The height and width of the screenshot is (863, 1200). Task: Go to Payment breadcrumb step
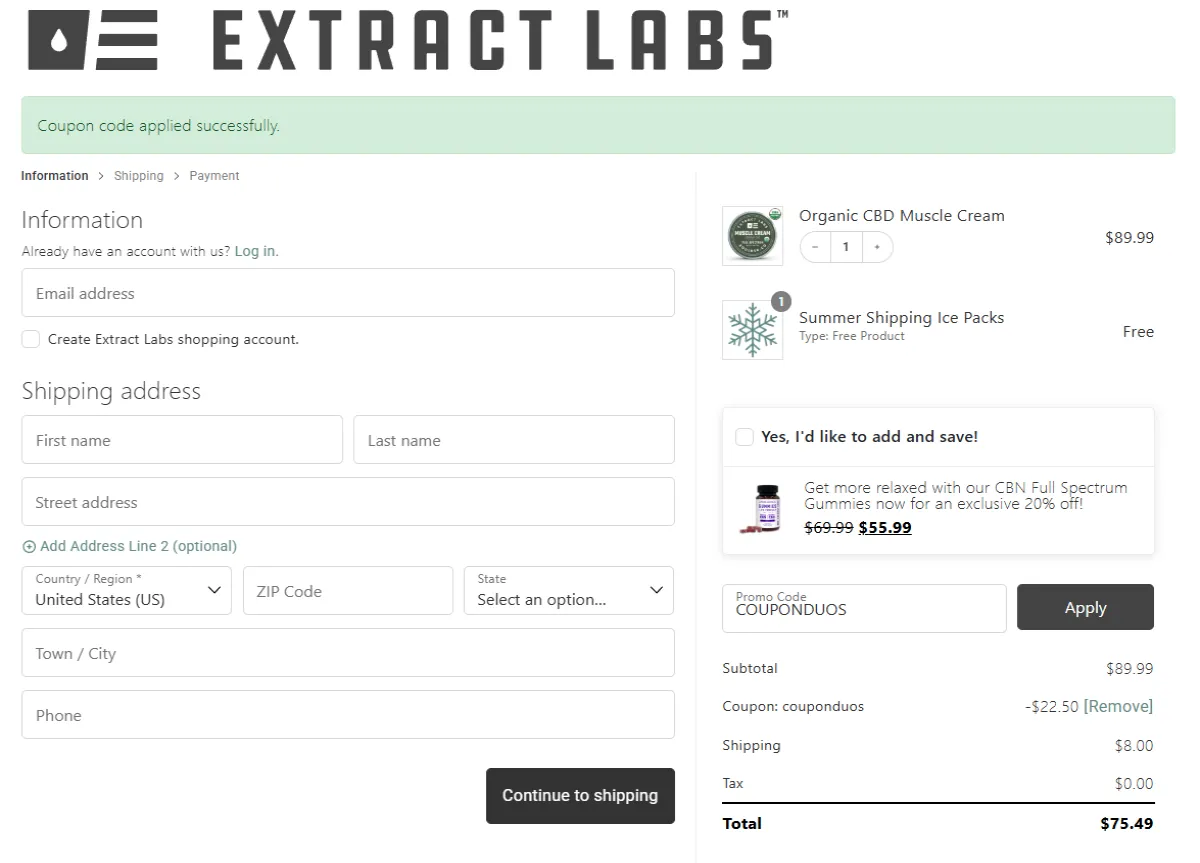click(214, 176)
